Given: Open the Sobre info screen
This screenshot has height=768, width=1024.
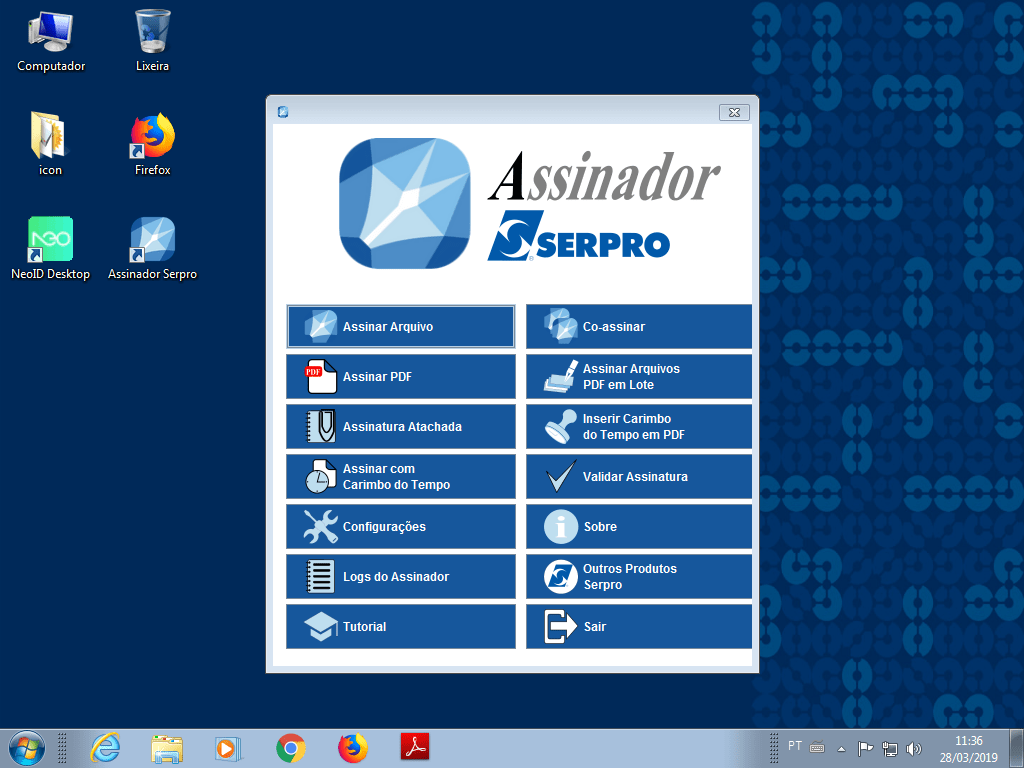Looking at the screenshot, I should pyautogui.click(x=639, y=526).
